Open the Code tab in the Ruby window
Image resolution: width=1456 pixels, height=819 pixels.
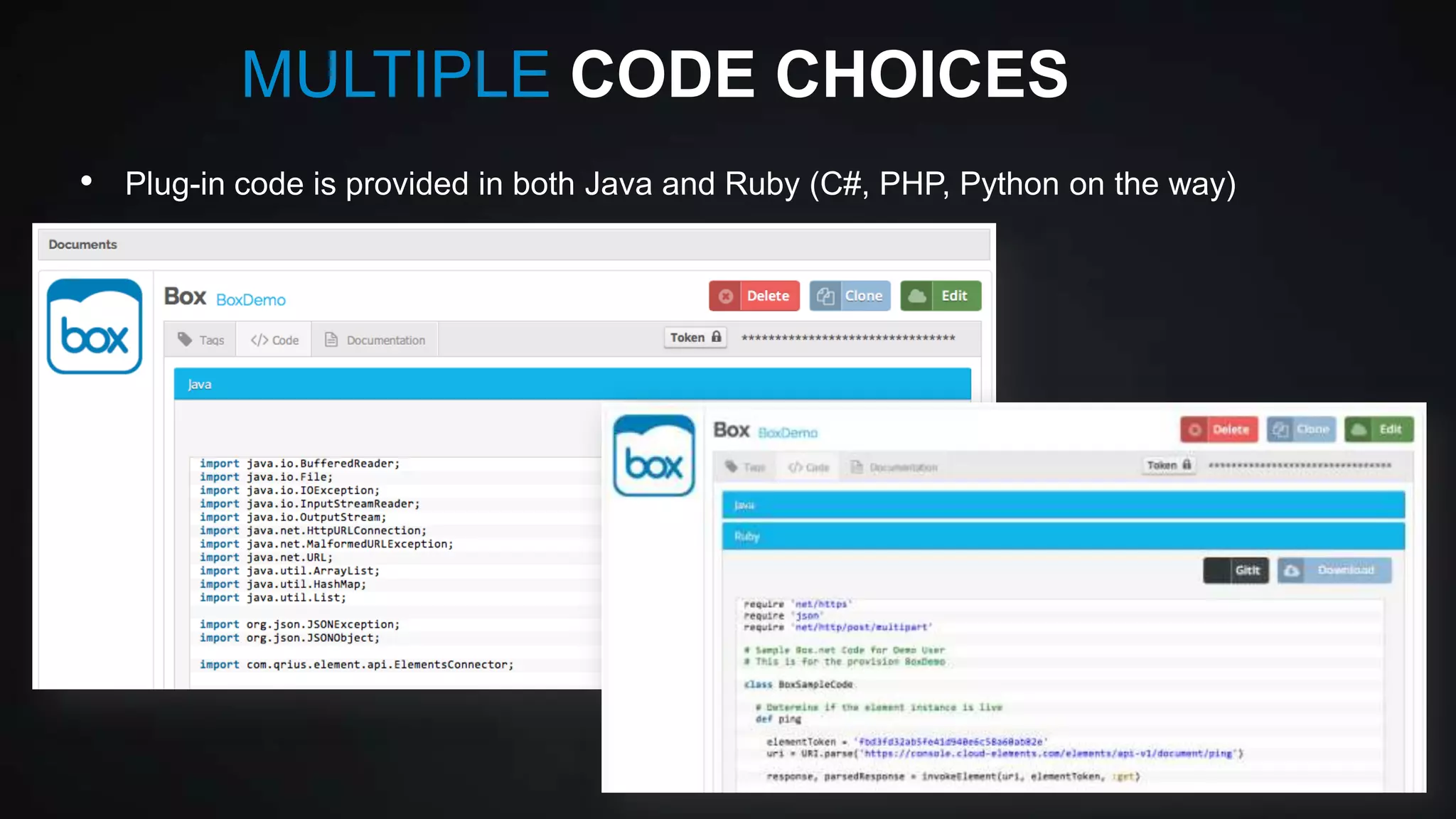coord(808,467)
